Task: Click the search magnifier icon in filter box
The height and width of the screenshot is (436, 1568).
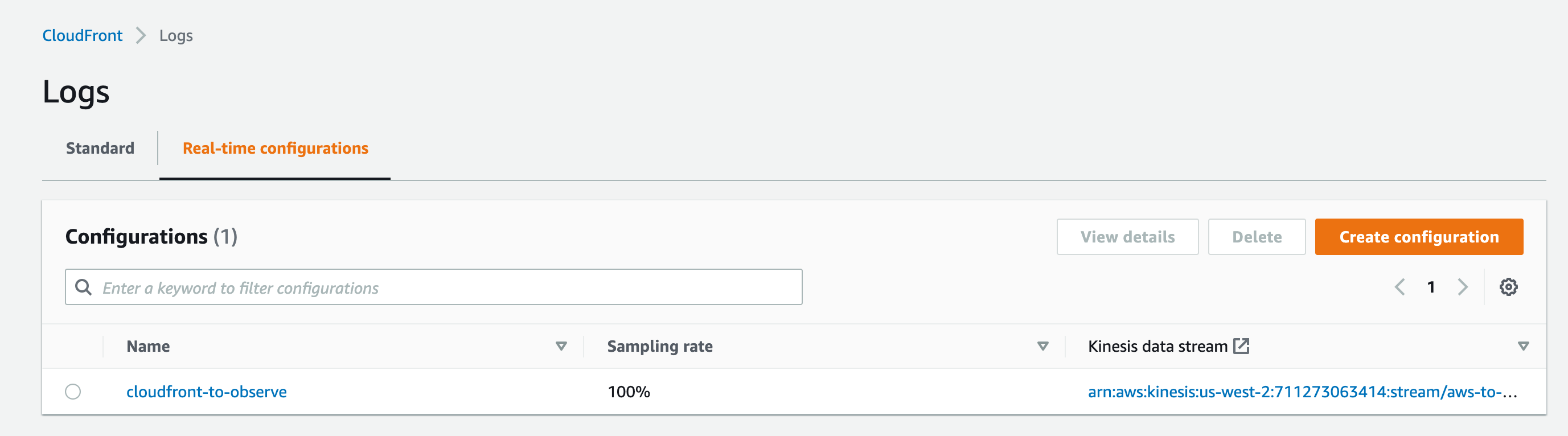Action: [x=83, y=287]
